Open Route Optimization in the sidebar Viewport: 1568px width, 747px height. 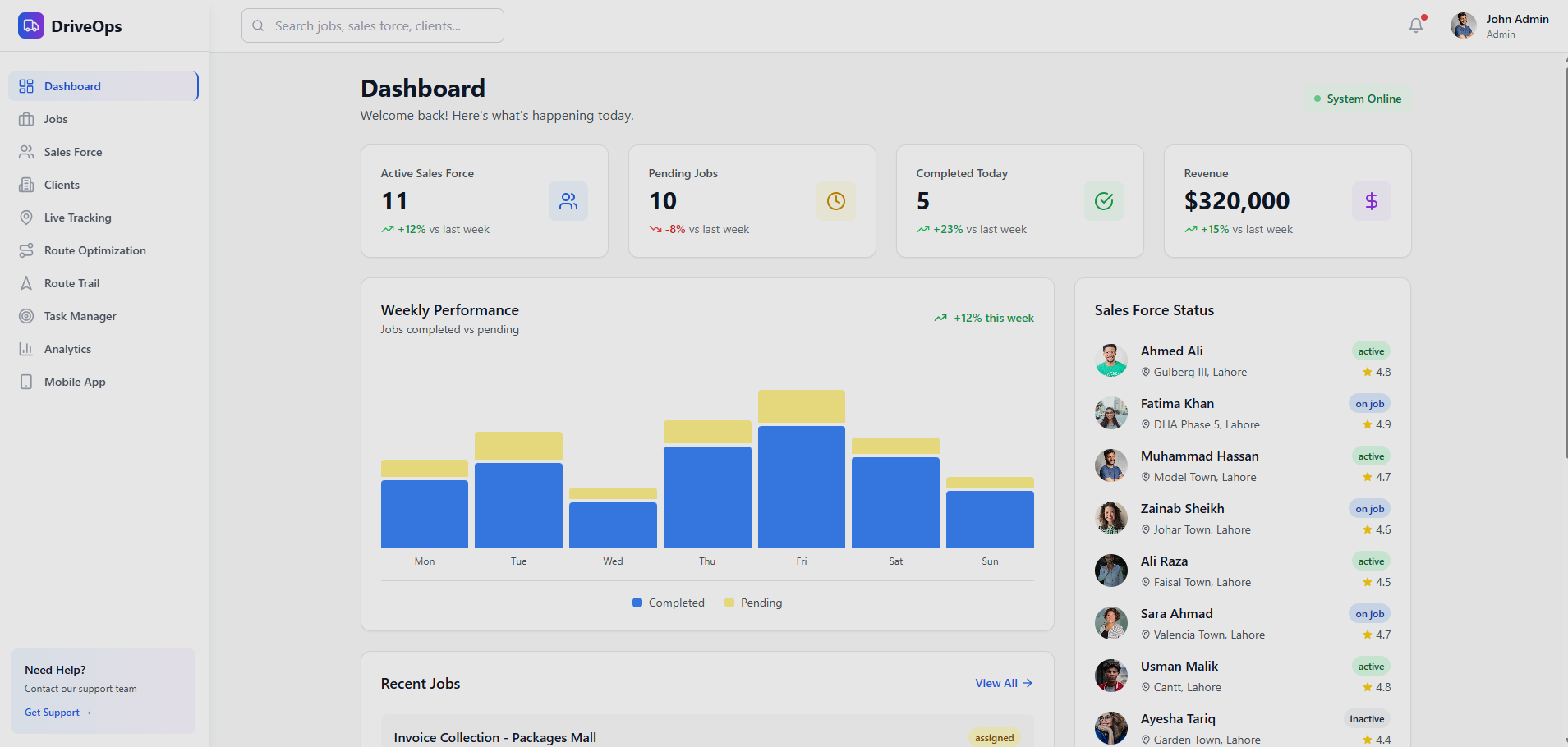point(94,250)
